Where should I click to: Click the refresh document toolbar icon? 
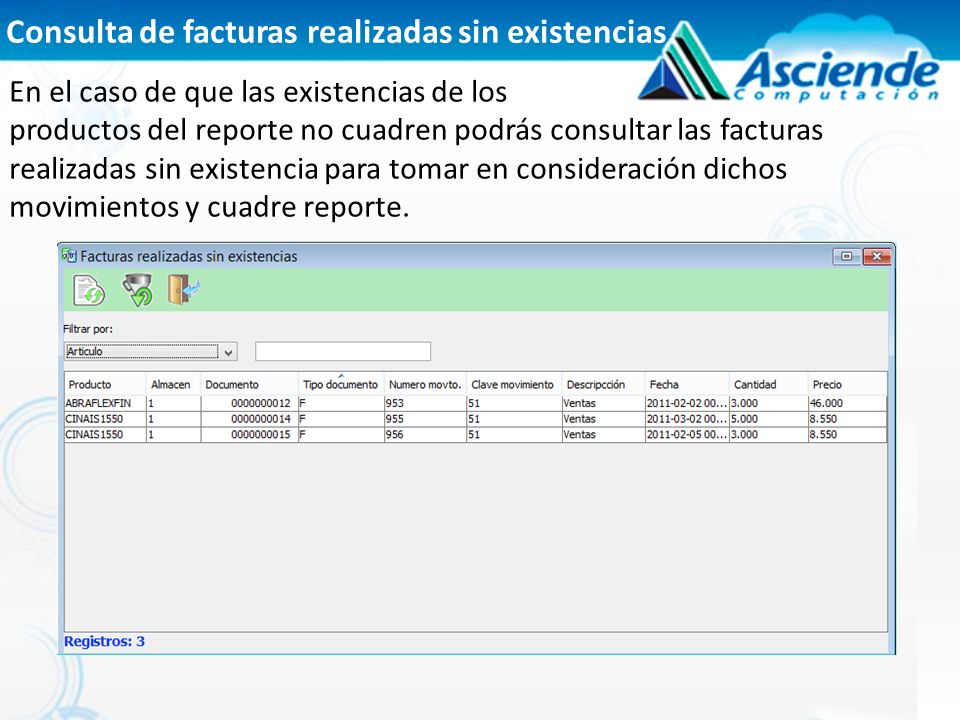pyautogui.click(x=89, y=290)
